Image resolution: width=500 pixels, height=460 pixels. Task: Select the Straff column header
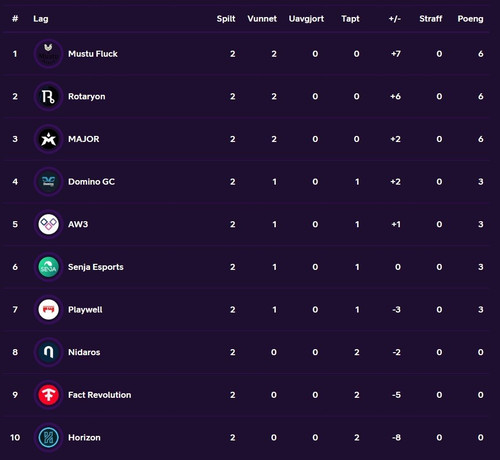pos(431,19)
